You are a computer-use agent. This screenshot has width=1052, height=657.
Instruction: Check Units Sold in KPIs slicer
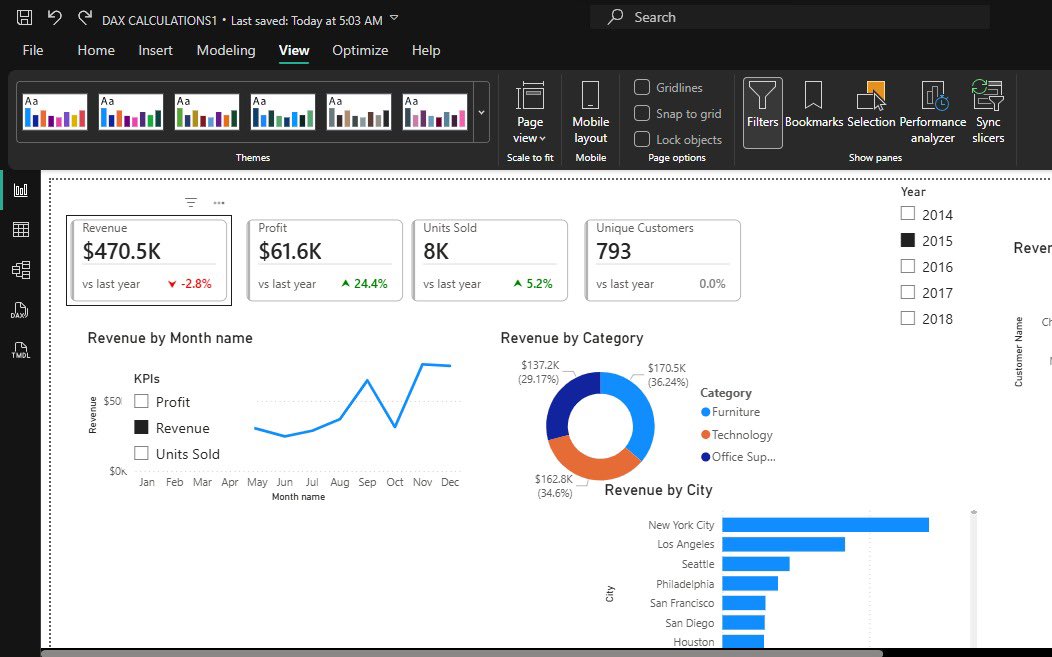[141, 453]
